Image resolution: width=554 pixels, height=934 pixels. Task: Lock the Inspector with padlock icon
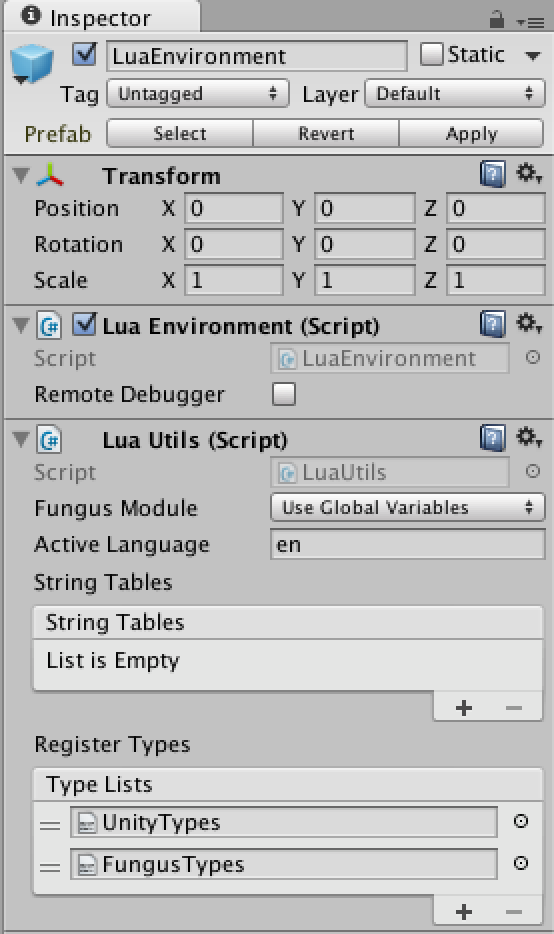tap(496, 20)
